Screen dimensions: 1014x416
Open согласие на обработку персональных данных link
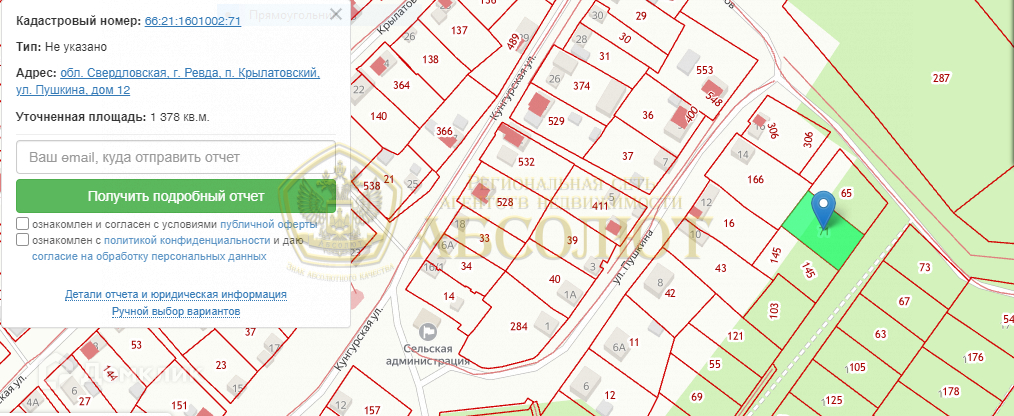149,256
